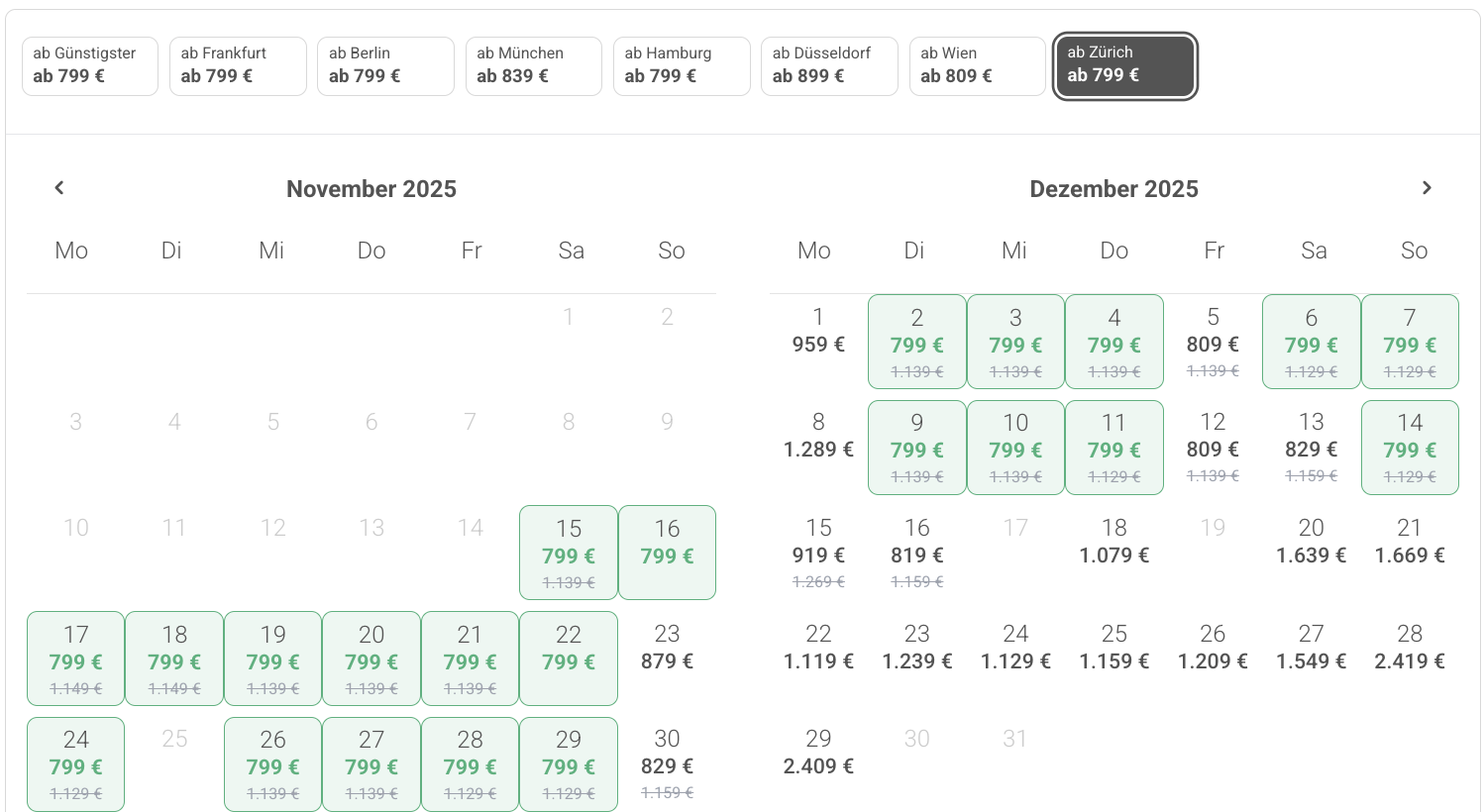Select the 'ab Günstigster' departure tab
This screenshot has width=1484, height=812.
90,65
